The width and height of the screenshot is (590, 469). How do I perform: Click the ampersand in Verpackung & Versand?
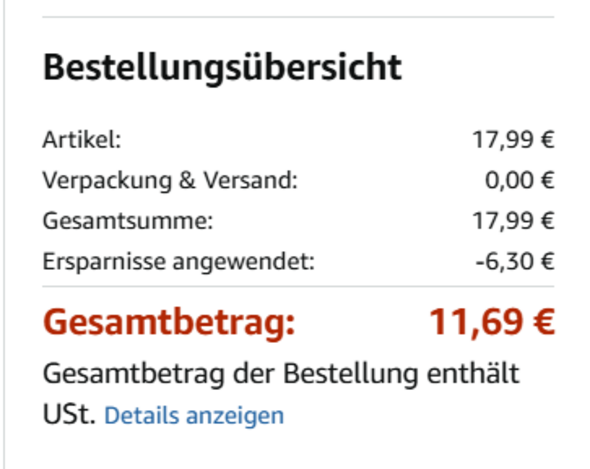pos(187,180)
